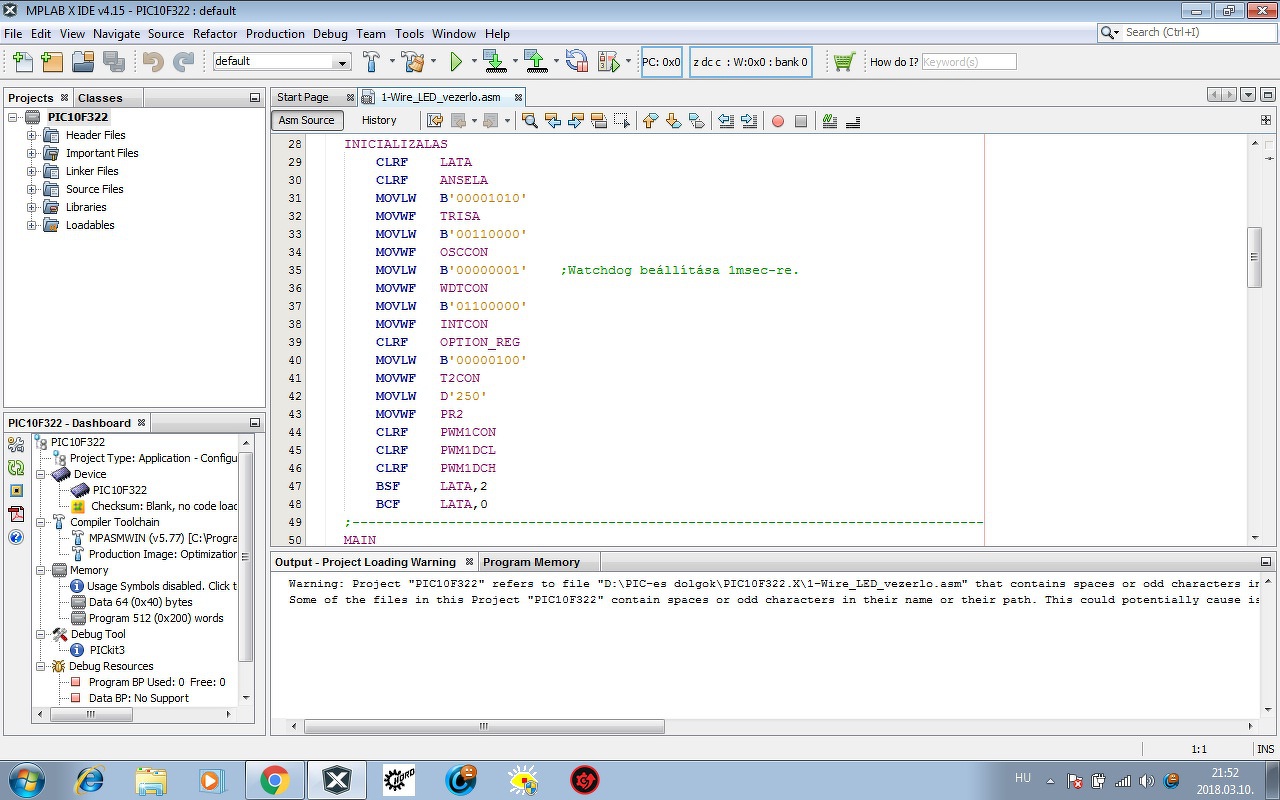Click Clean and Build Project icon

click(411, 62)
